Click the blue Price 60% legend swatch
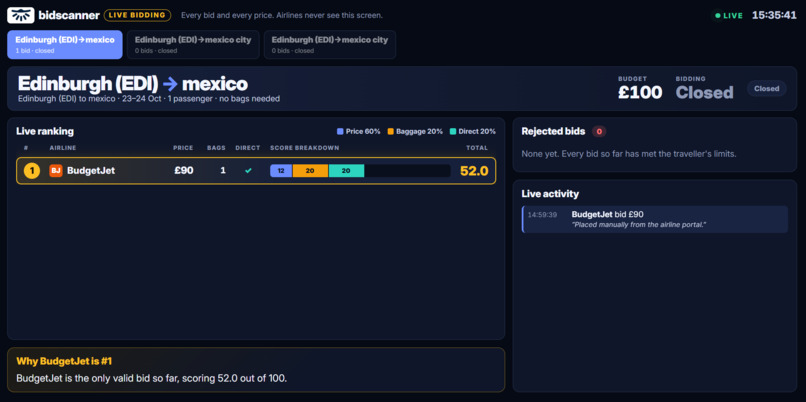The width and height of the screenshot is (806, 402). tap(340, 132)
